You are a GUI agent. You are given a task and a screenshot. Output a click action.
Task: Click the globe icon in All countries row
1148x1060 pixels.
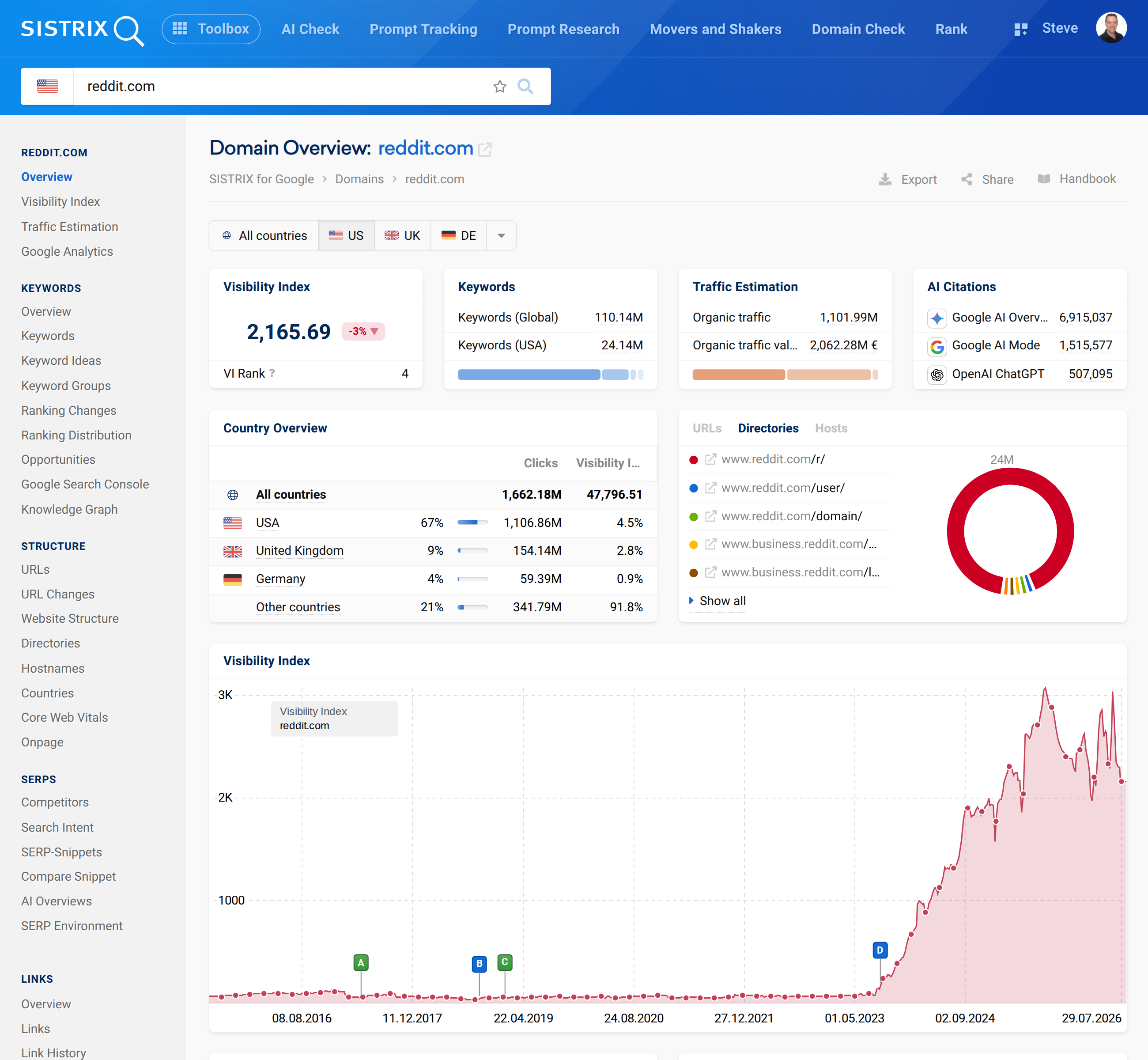(x=232, y=494)
